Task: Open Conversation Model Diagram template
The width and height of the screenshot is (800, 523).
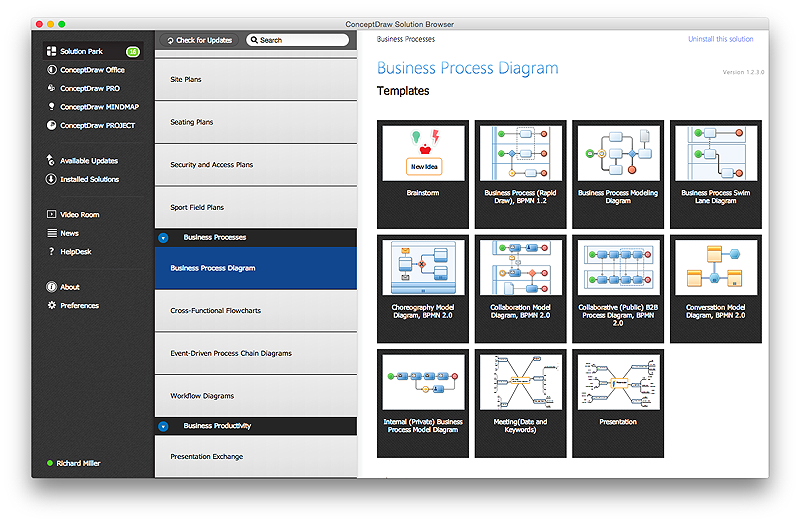Action: [716, 289]
